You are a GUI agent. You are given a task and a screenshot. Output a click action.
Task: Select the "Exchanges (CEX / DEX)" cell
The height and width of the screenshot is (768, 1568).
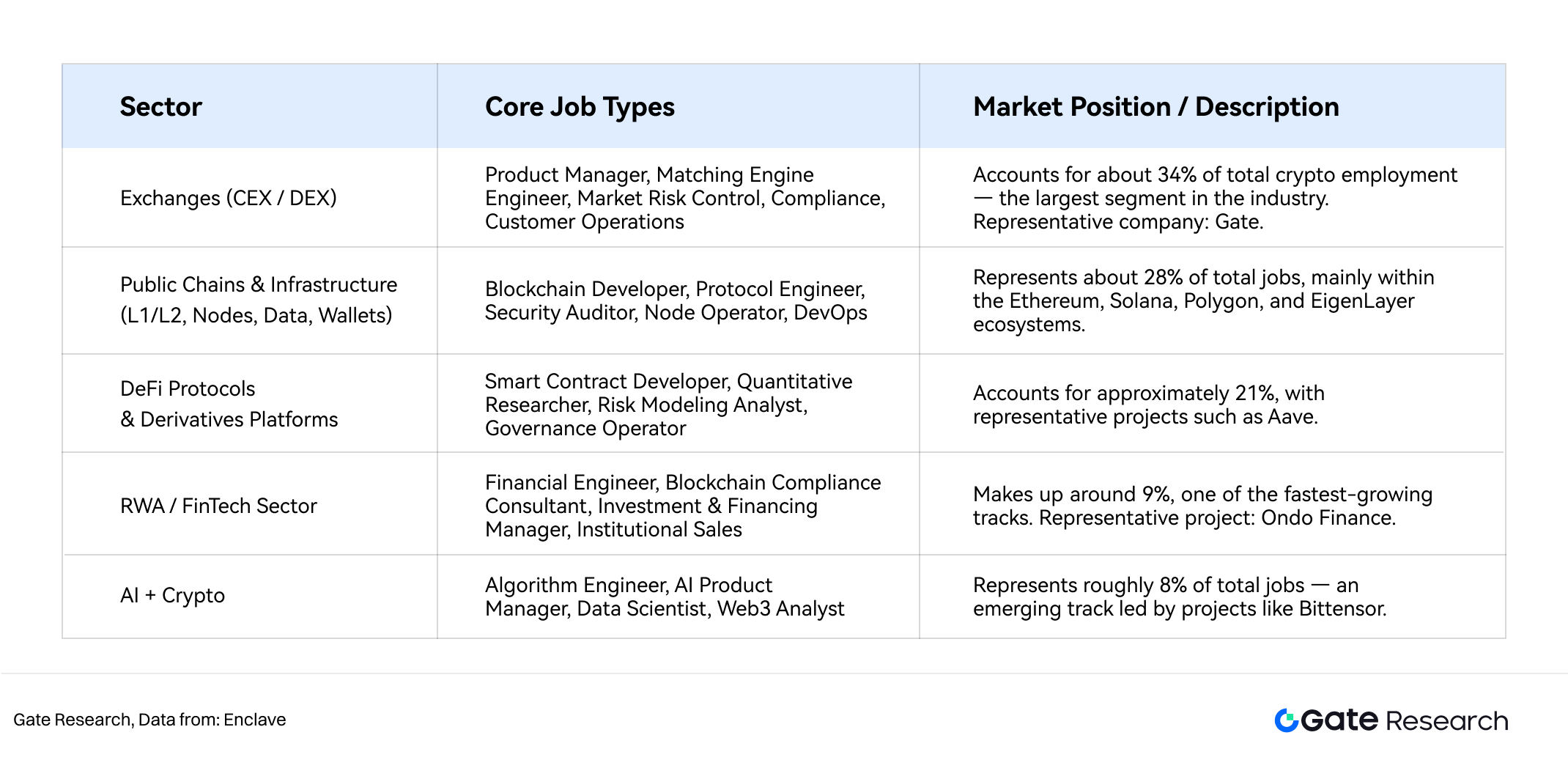coord(228,198)
